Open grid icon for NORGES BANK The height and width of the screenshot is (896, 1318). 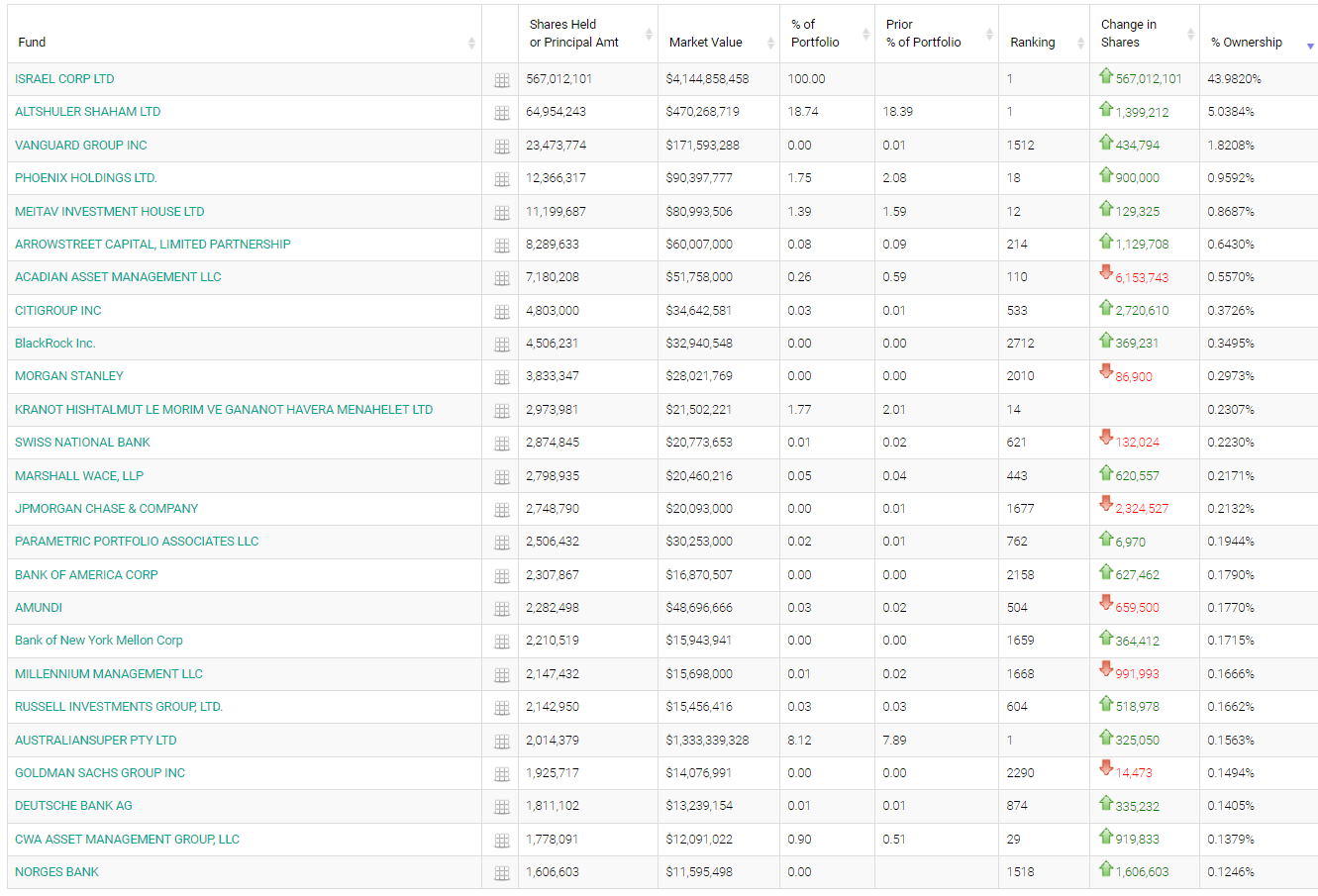(502, 873)
